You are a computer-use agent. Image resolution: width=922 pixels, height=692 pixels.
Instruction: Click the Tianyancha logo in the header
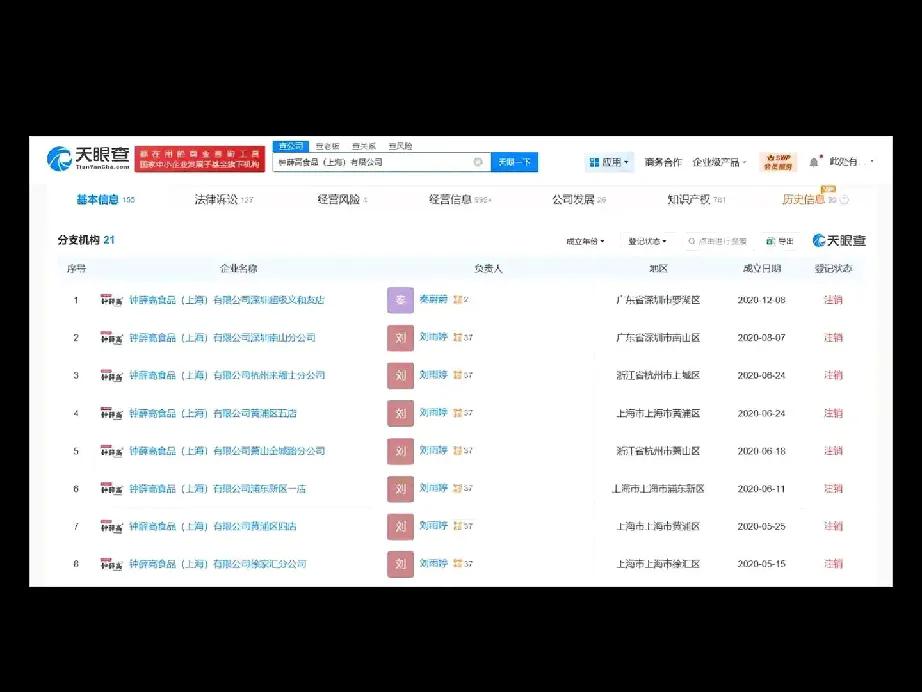[88, 158]
